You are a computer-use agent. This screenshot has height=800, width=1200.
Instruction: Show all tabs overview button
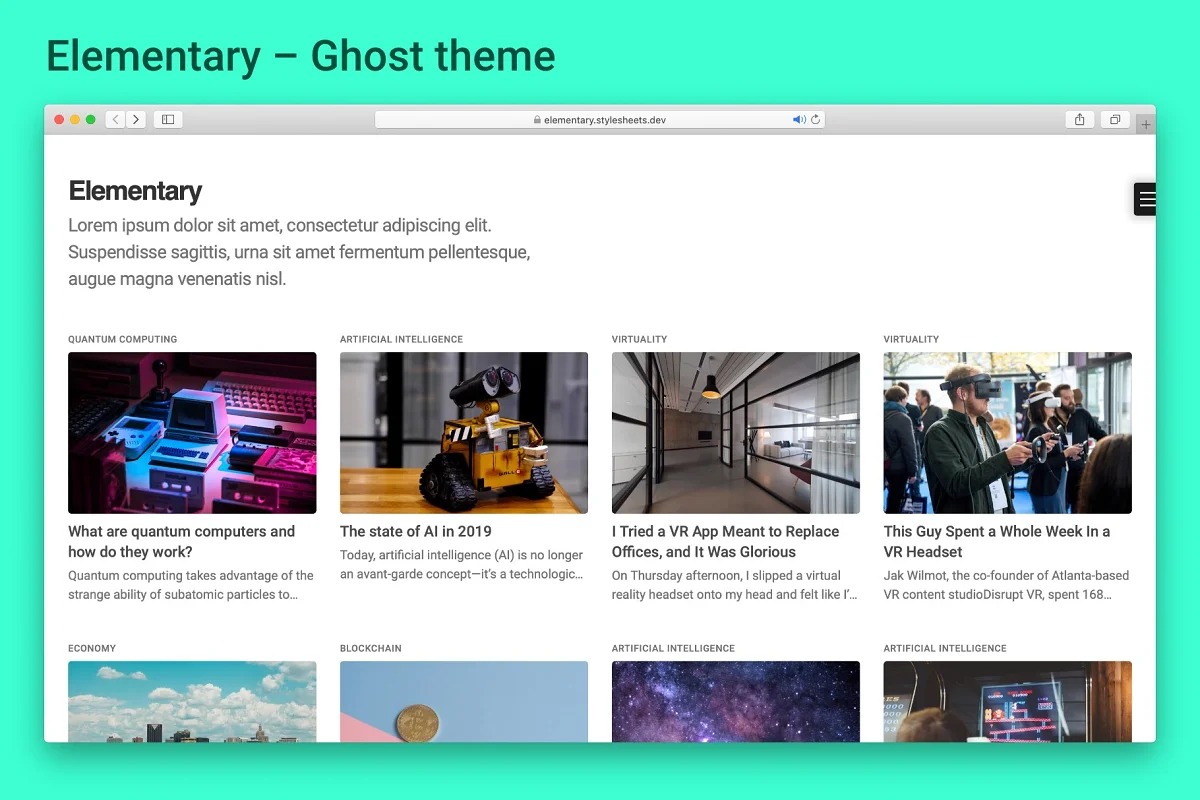pos(1114,120)
